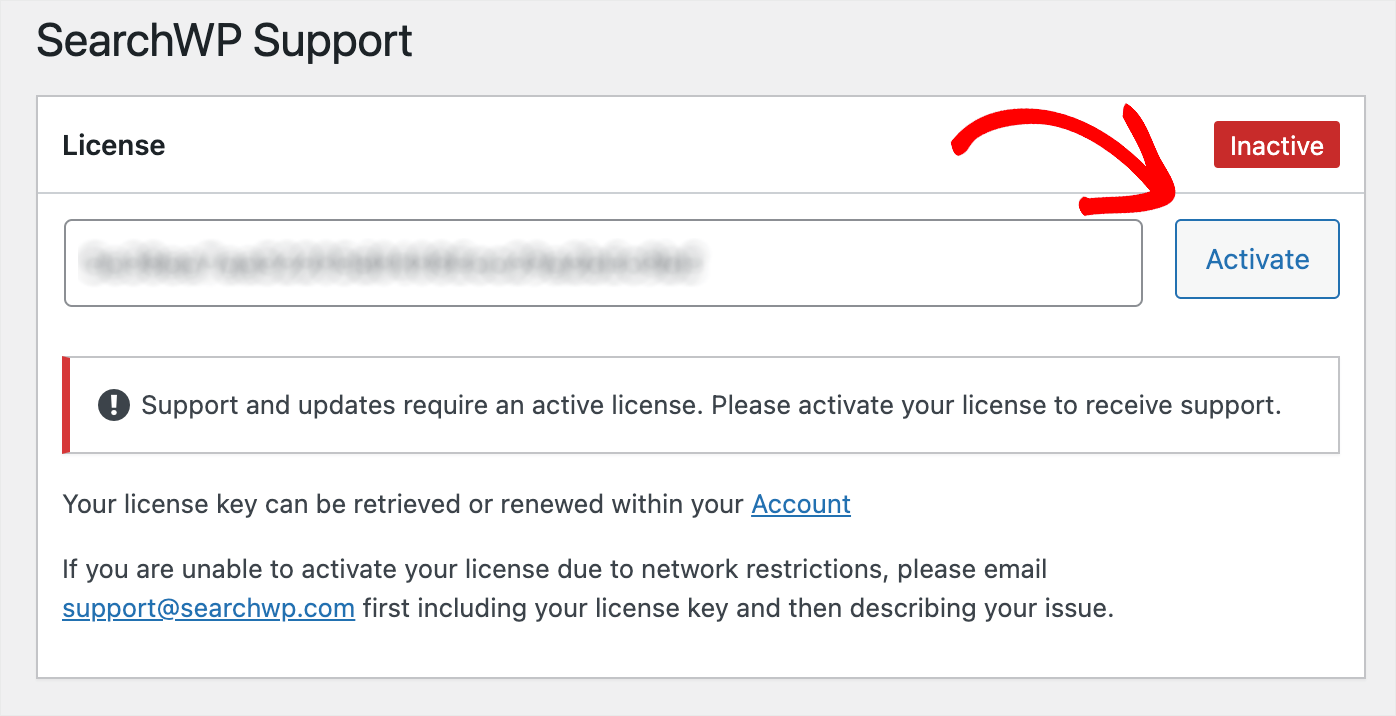Click the License section heading

pos(114,146)
